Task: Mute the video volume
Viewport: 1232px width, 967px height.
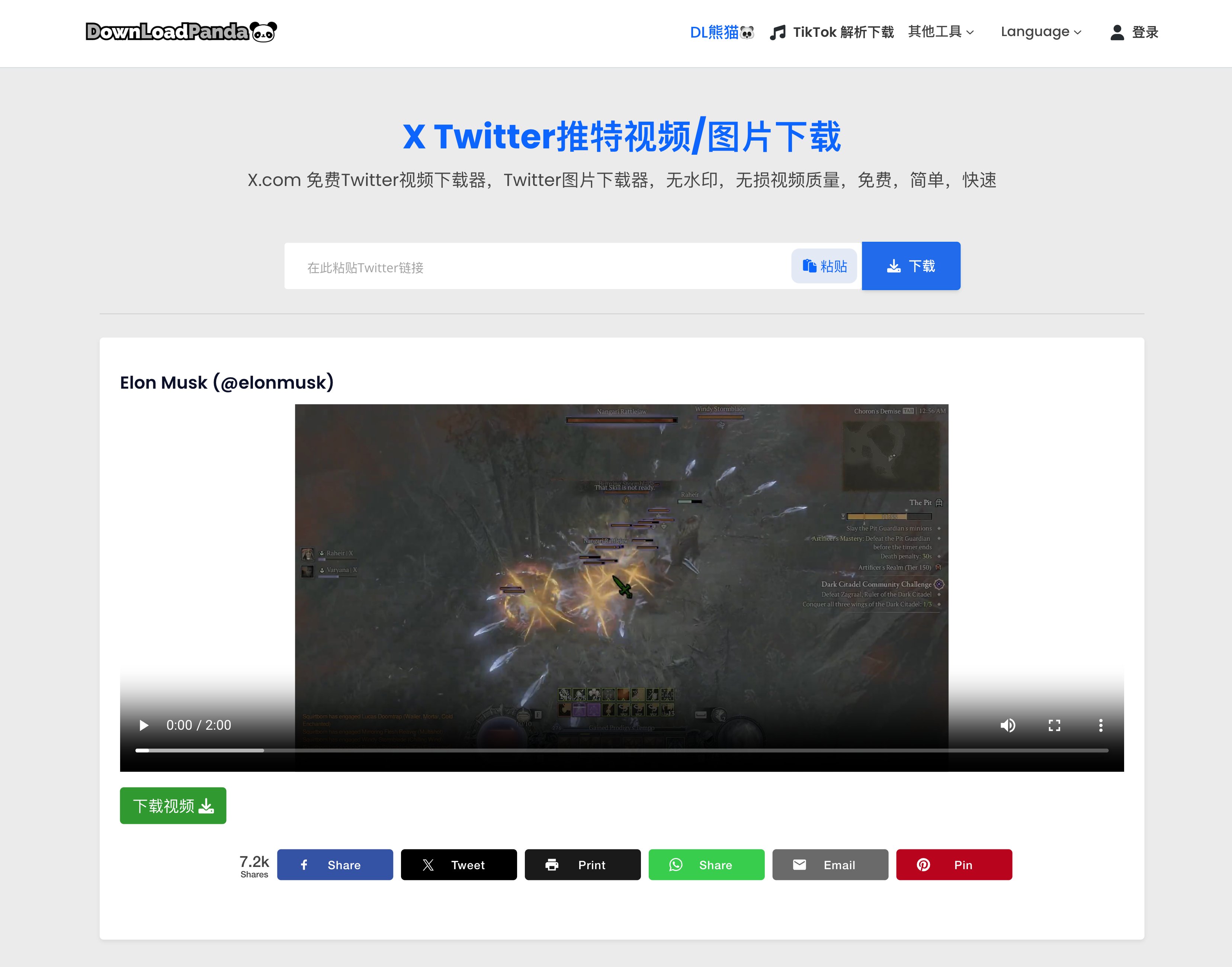Action: click(1008, 725)
